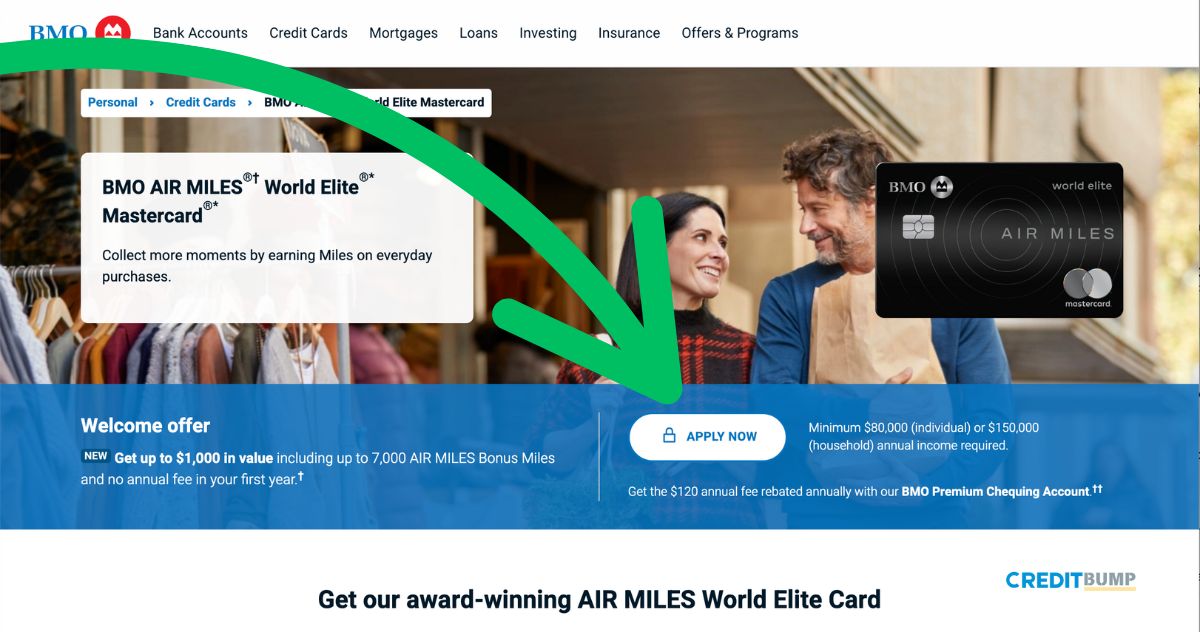Click the NEW badge in welcome offer
Image resolution: width=1200 pixels, height=632 pixels.
[95, 456]
